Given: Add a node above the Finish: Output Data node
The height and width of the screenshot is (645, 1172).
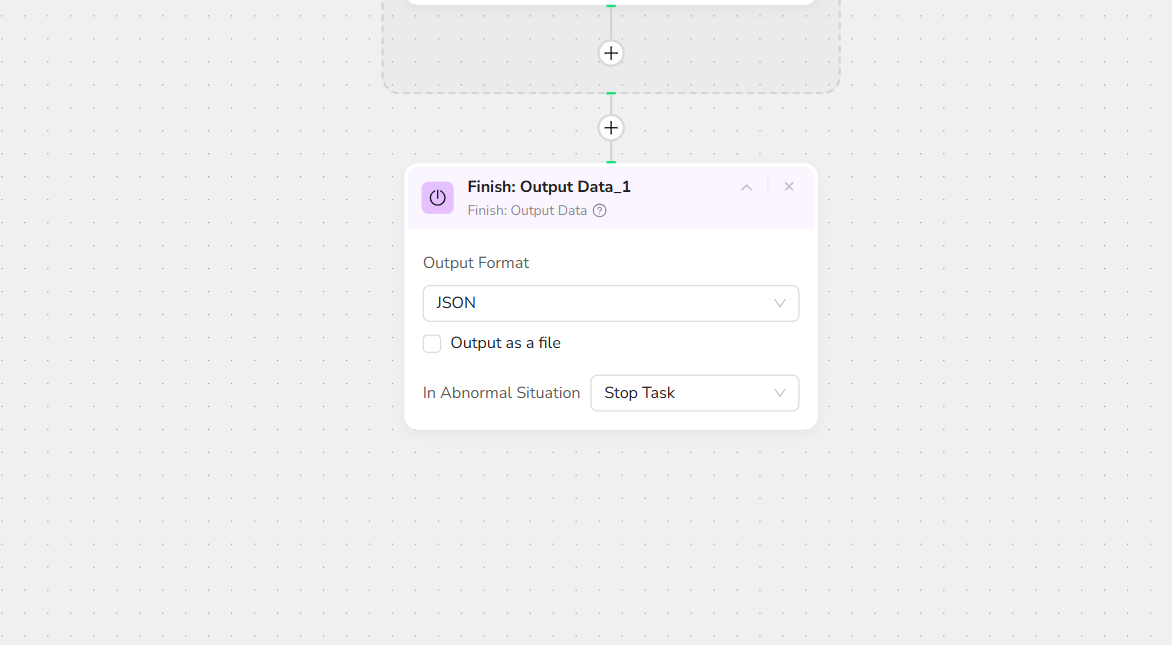Looking at the screenshot, I should (611, 128).
